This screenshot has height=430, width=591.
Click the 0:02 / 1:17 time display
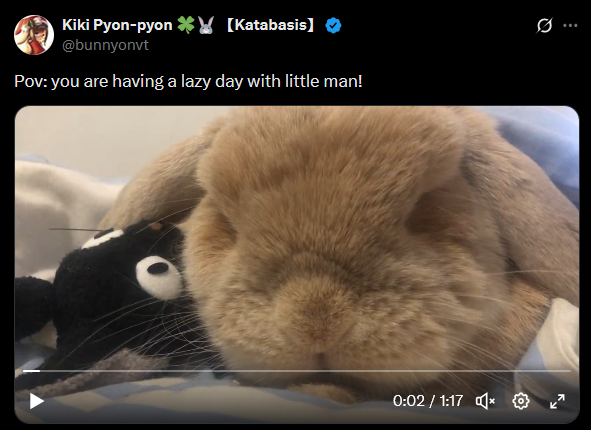[428, 401]
